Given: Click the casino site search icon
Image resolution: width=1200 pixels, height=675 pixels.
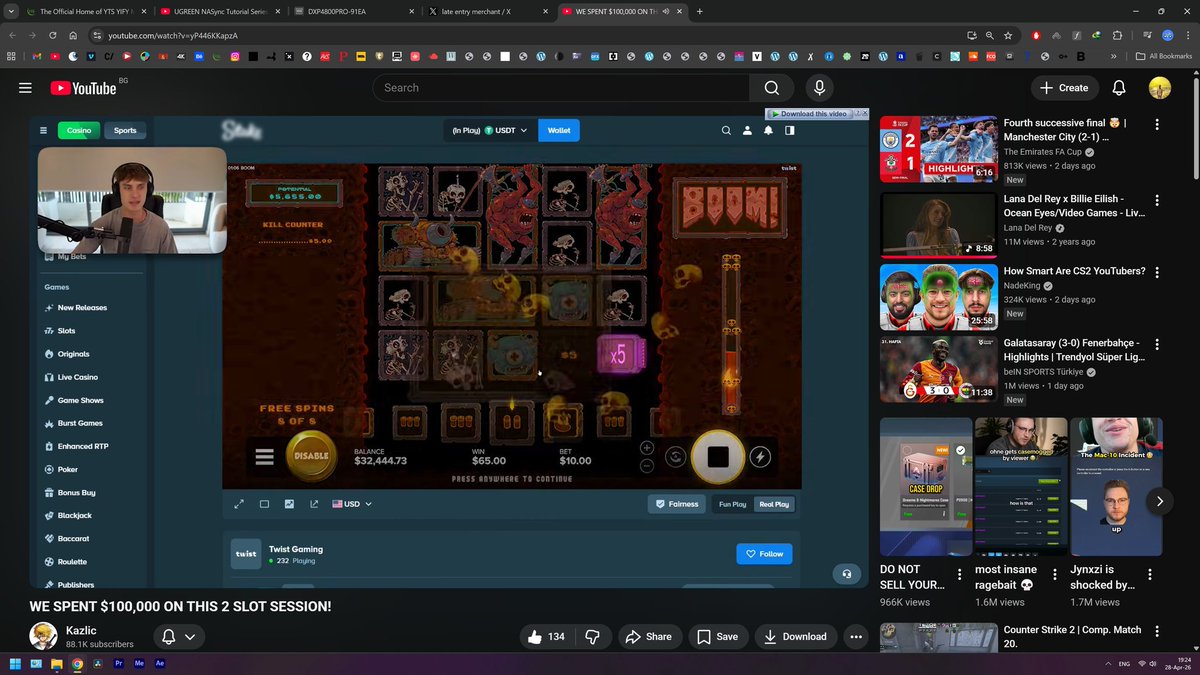Looking at the screenshot, I should point(727,130).
